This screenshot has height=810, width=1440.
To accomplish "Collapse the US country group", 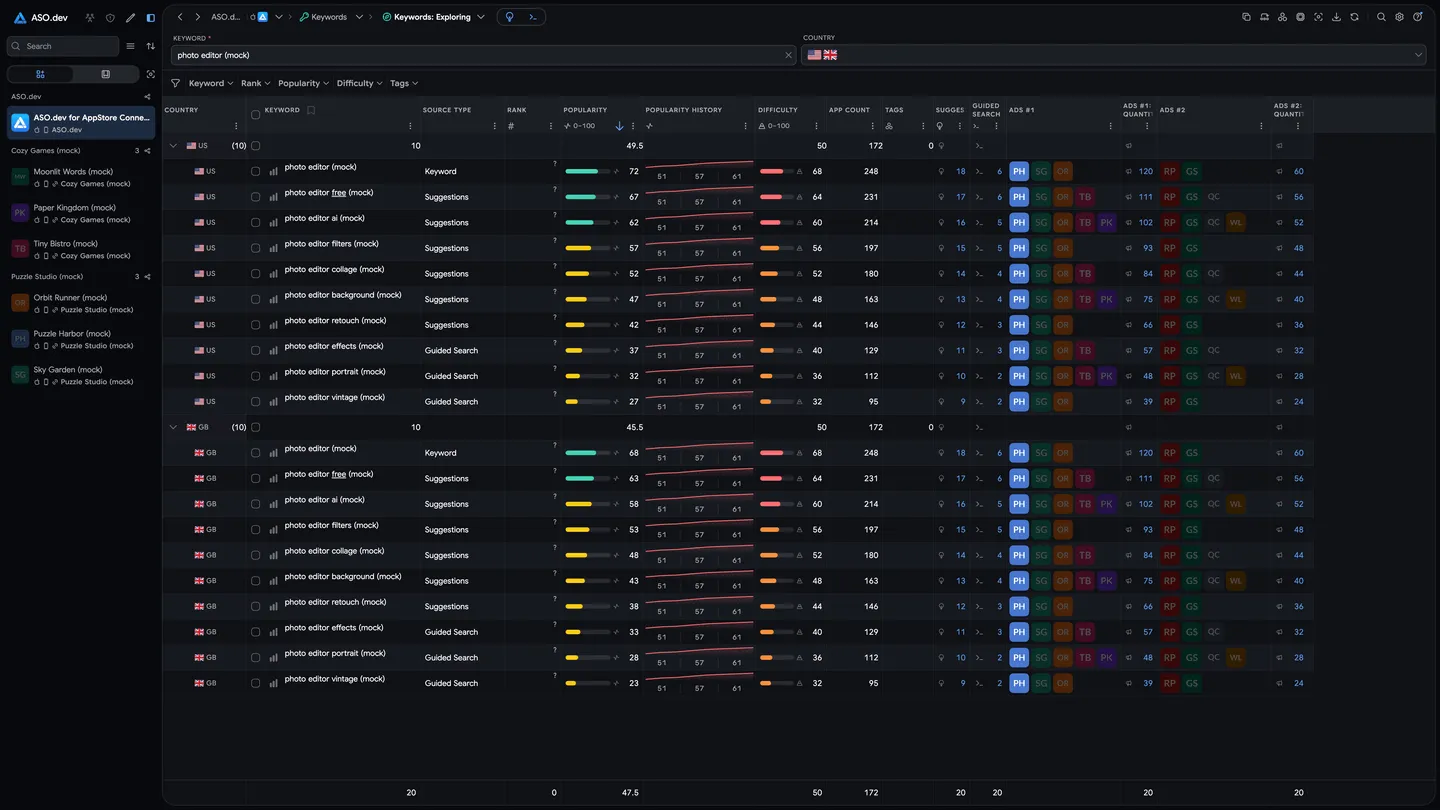I will tap(173, 146).
